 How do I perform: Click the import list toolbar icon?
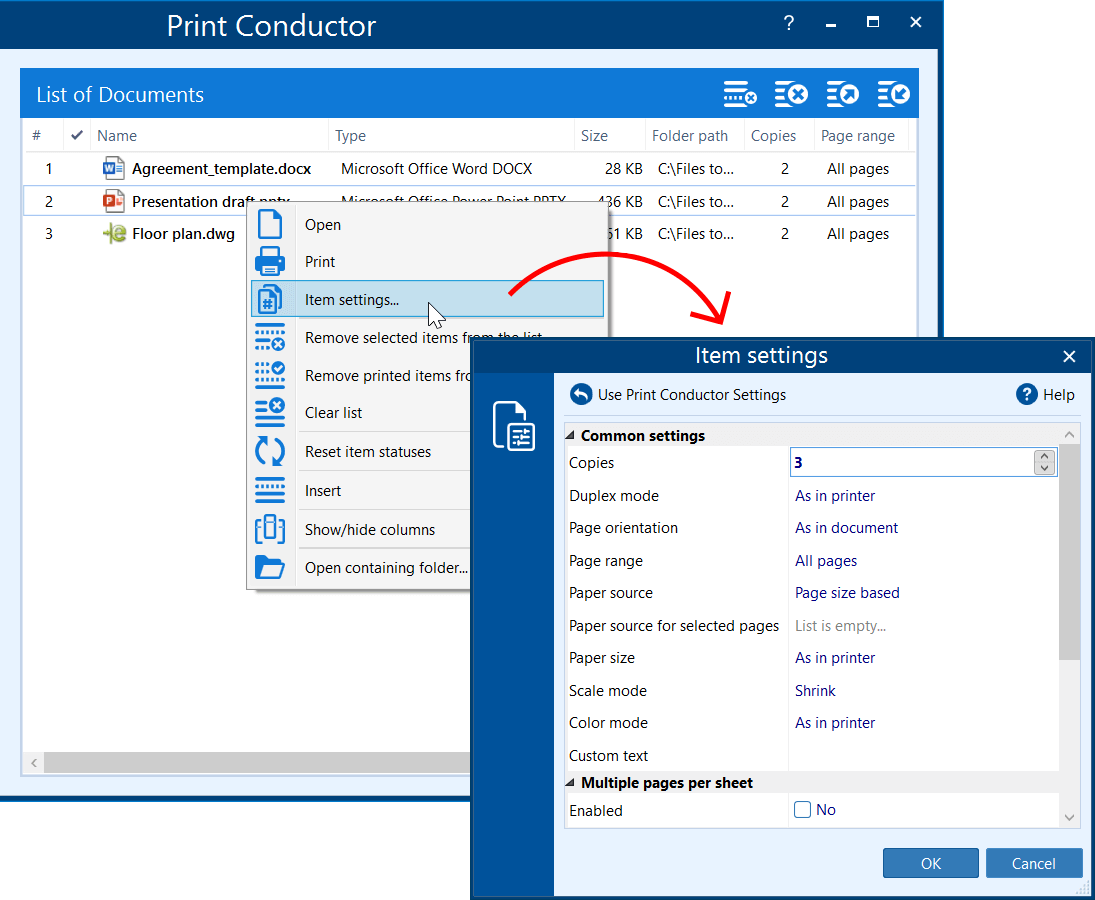(893, 95)
